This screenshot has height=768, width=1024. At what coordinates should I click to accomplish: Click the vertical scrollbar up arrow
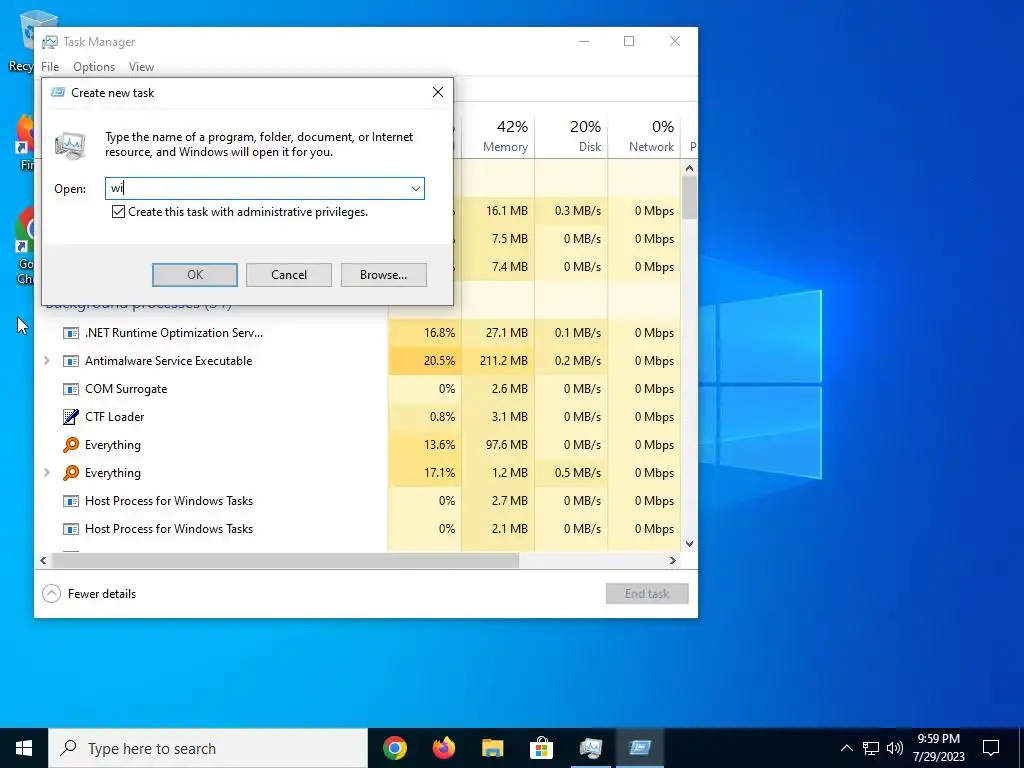coord(689,168)
